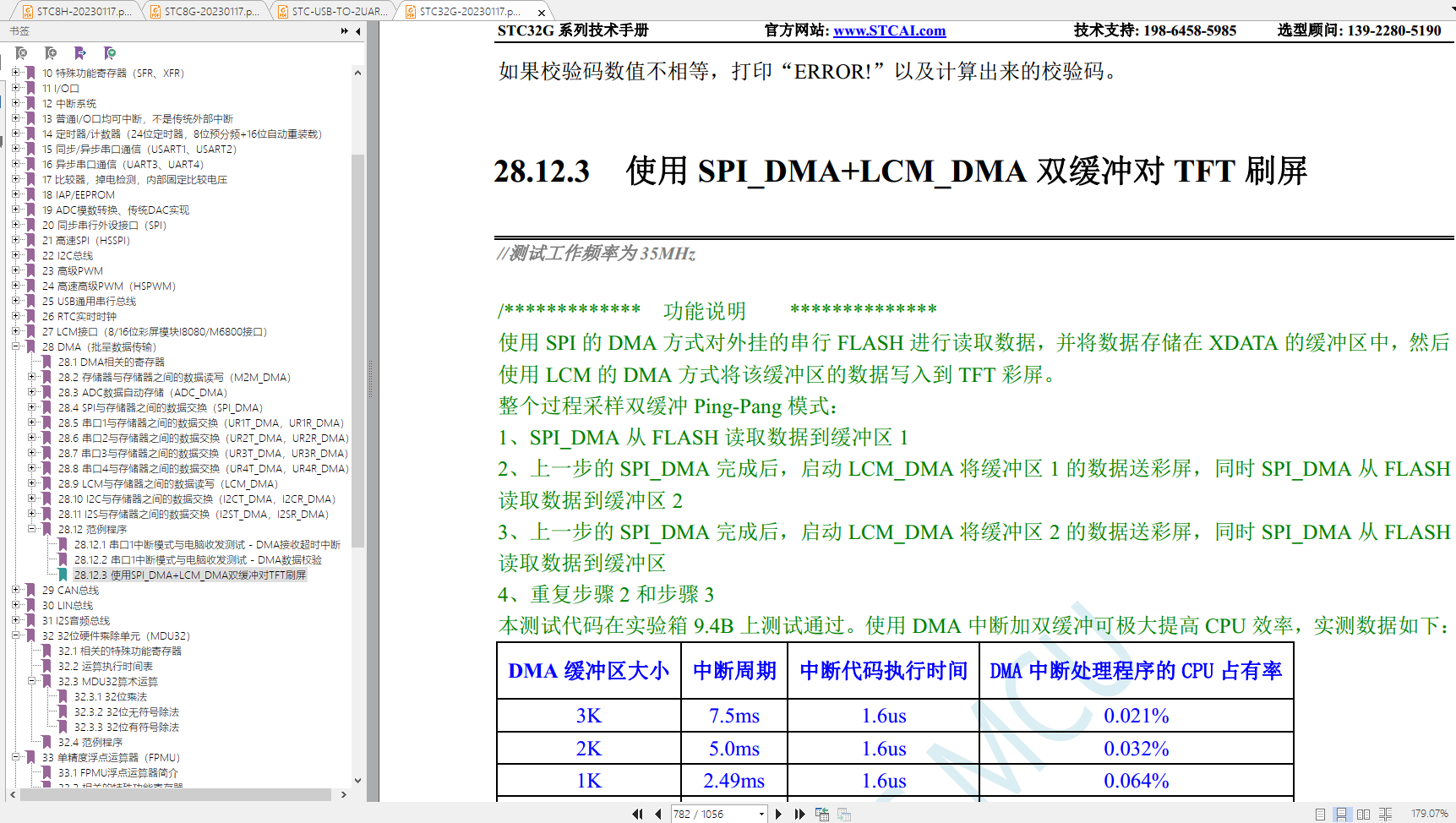
Task: Close the STC32G-20230117 tab
Action: 542,13
